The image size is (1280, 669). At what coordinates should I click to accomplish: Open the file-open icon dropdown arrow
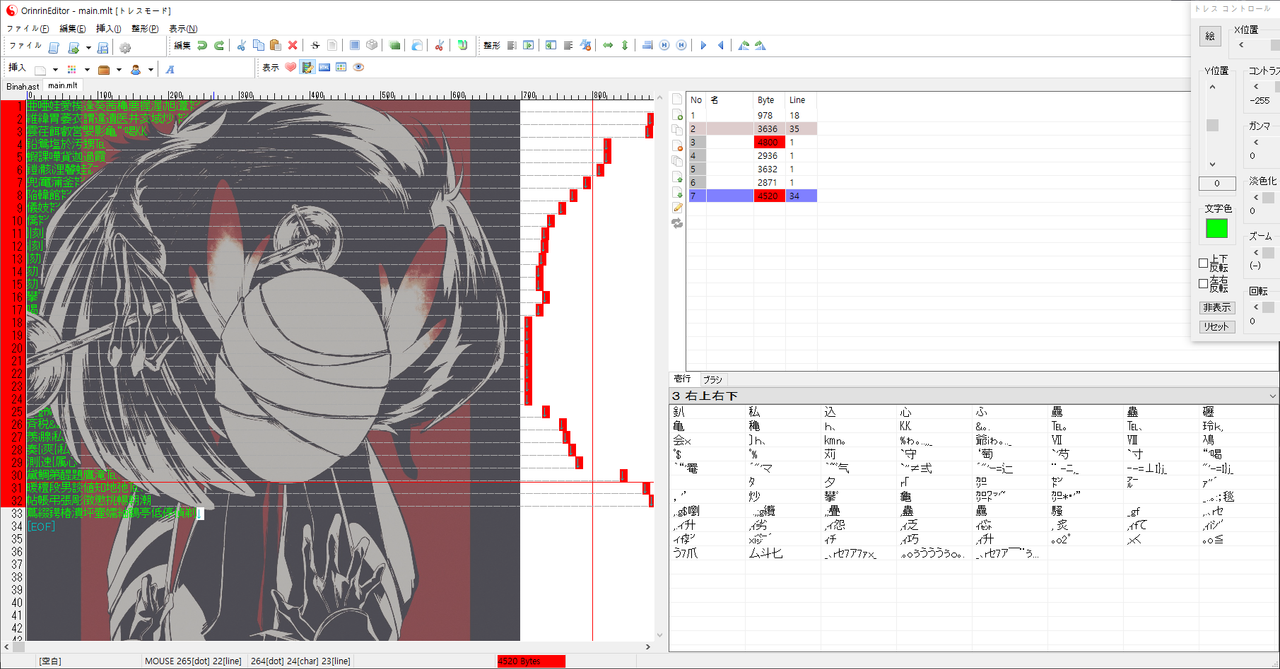pyautogui.click(x=88, y=47)
